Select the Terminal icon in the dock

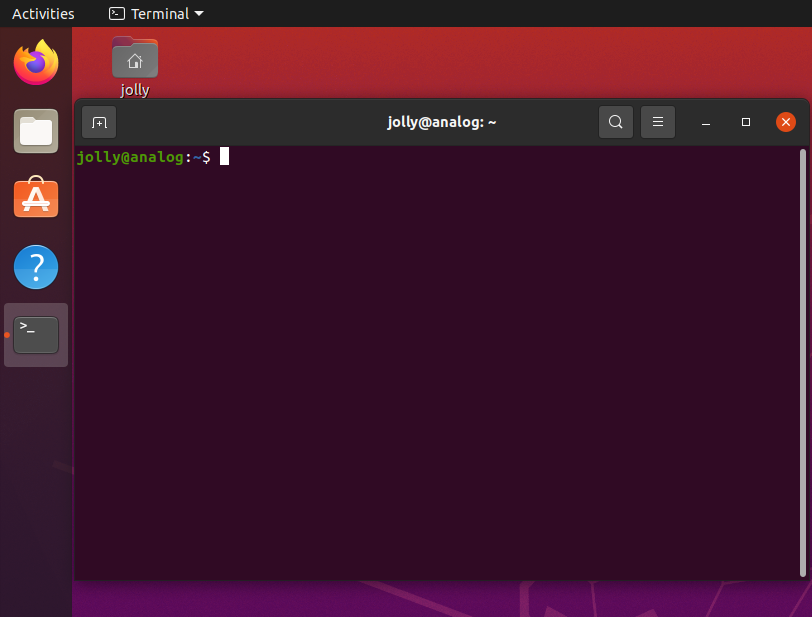point(36,335)
